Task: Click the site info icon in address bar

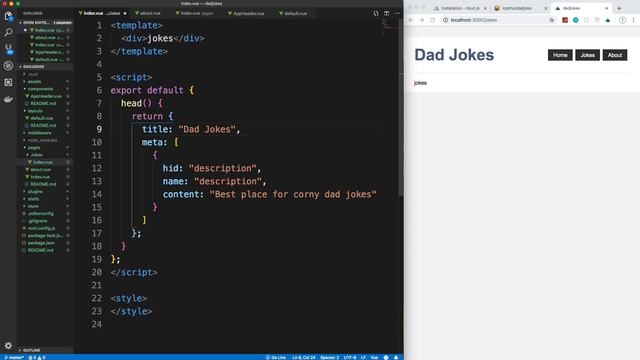Action: click(445, 20)
